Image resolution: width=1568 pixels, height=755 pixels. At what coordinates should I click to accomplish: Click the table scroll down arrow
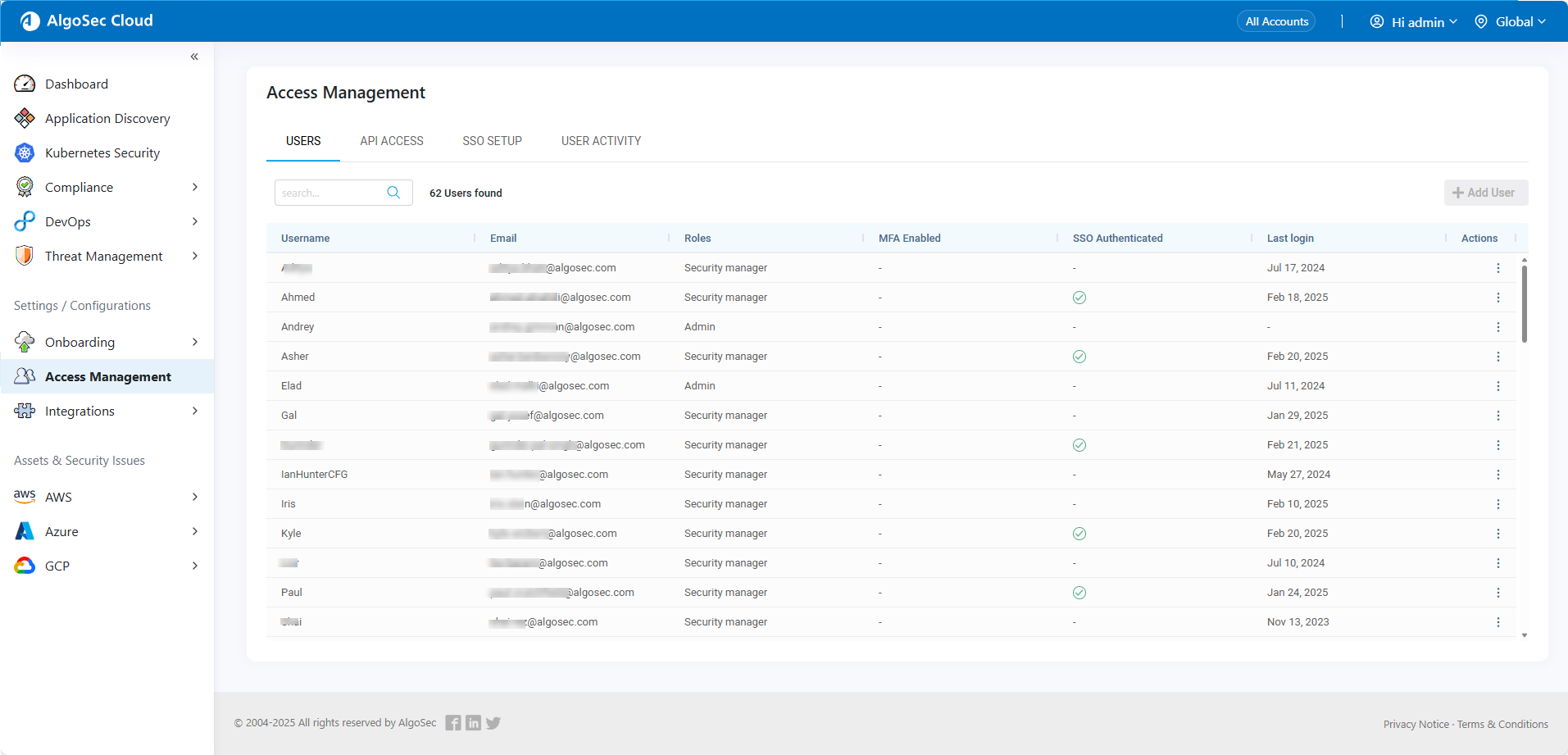click(1524, 635)
